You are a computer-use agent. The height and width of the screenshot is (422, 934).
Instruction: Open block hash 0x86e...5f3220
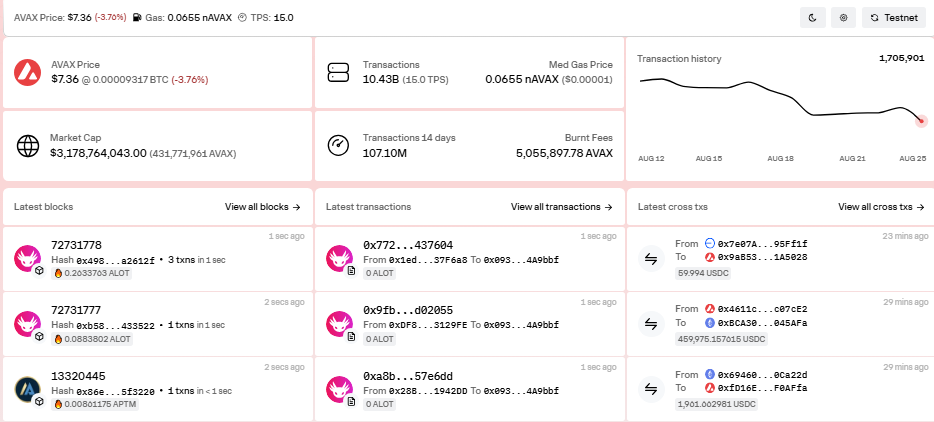[x=116, y=392]
